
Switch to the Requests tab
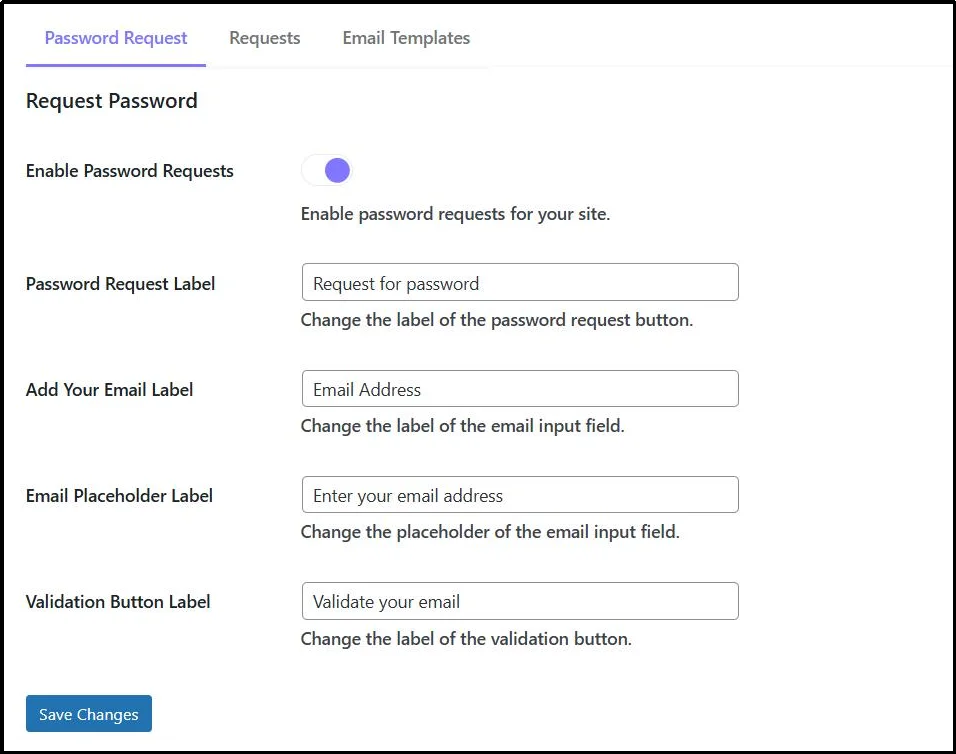(264, 37)
